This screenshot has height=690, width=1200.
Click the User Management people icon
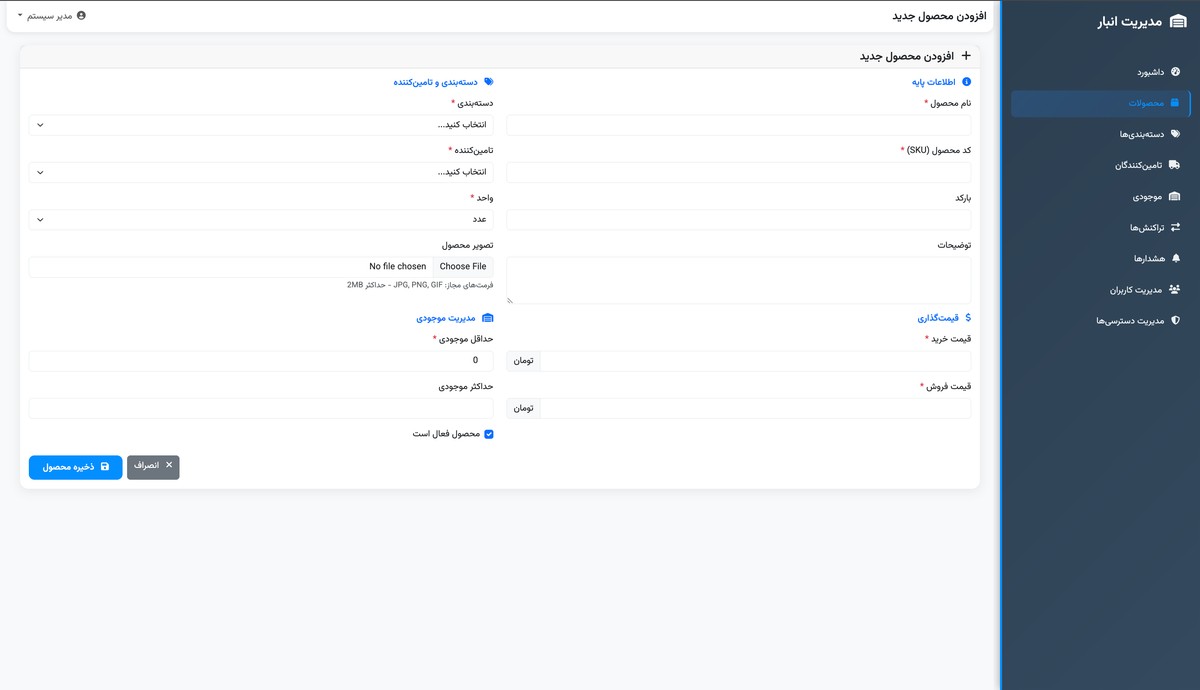pos(1175,290)
